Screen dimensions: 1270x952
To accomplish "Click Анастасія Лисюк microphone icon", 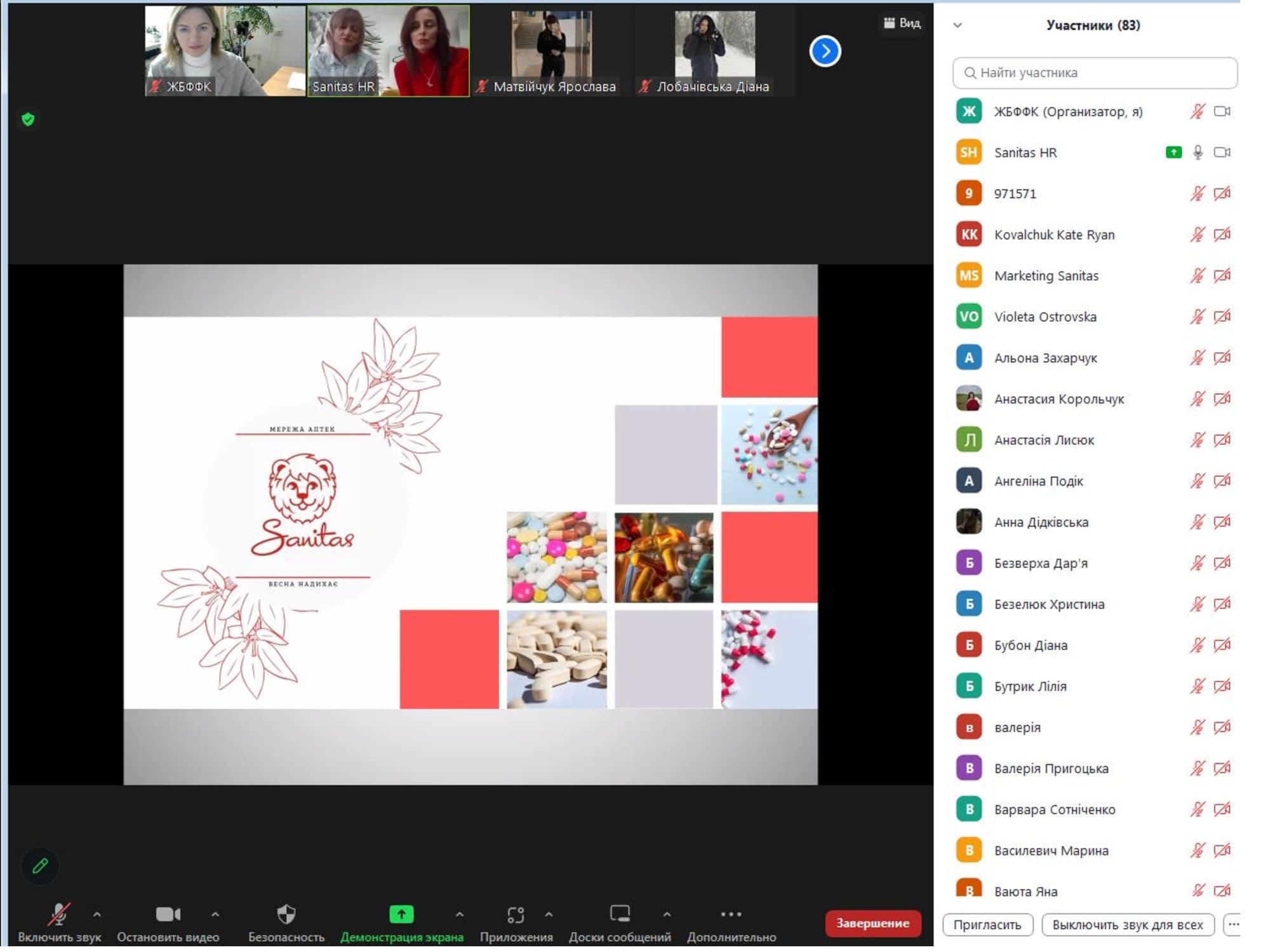I will pos(1198,440).
